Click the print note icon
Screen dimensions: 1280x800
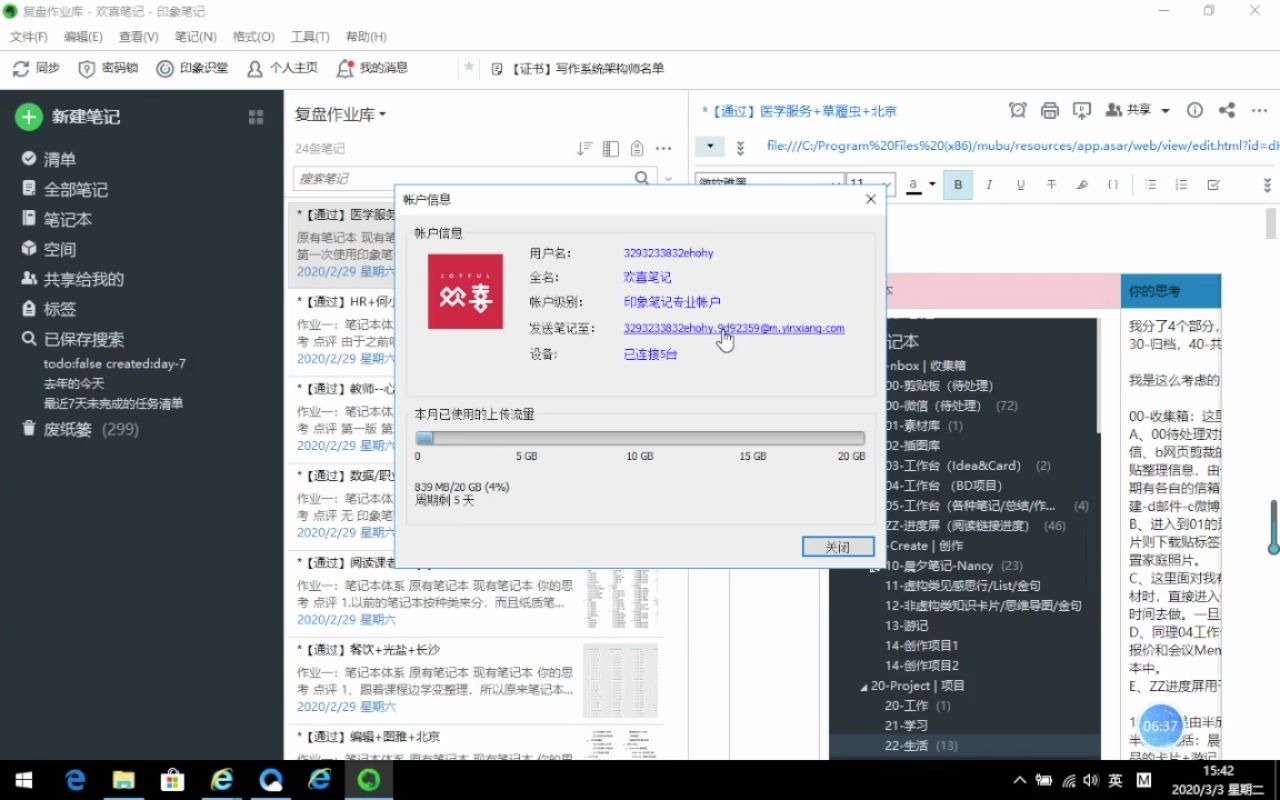(x=1048, y=110)
